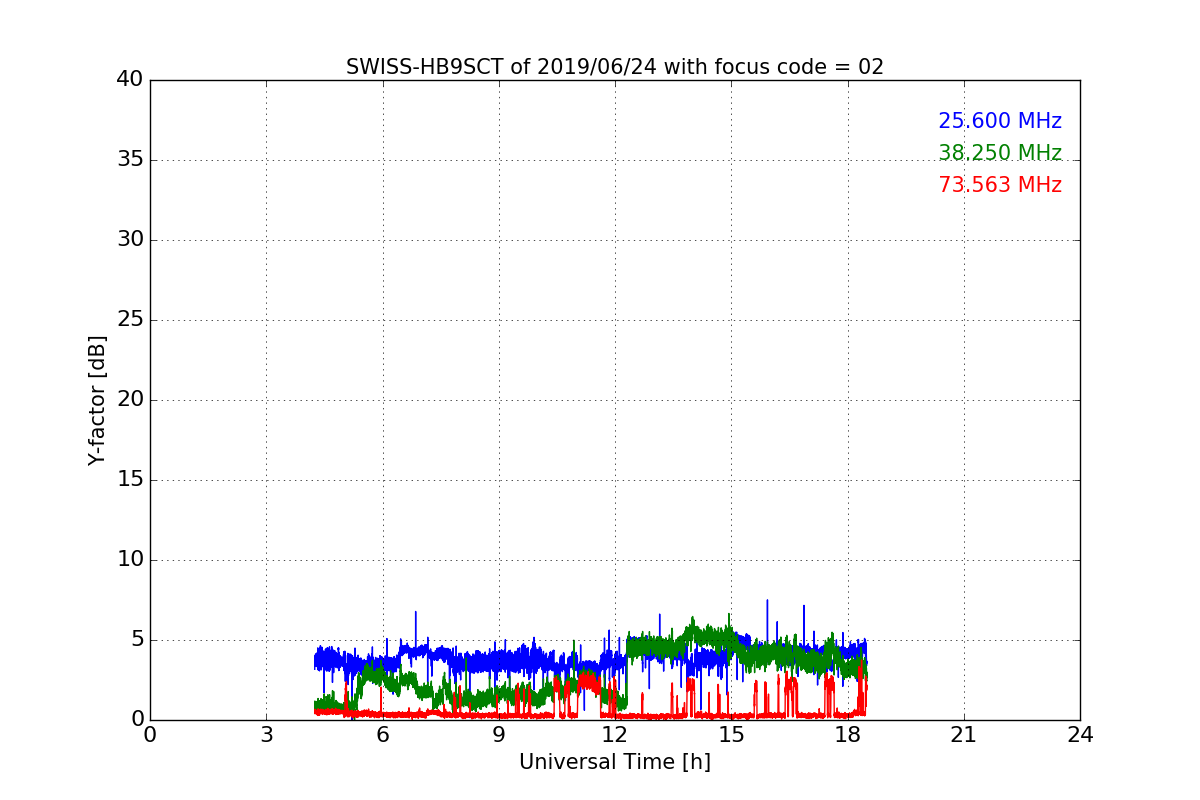This screenshot has width=1200, height=800.
Task: Select the green 38.250 MHz legend label
Action: [1000, 153]
